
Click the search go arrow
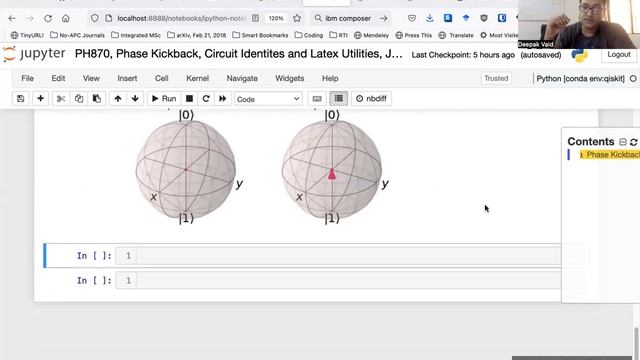point(384,18)
